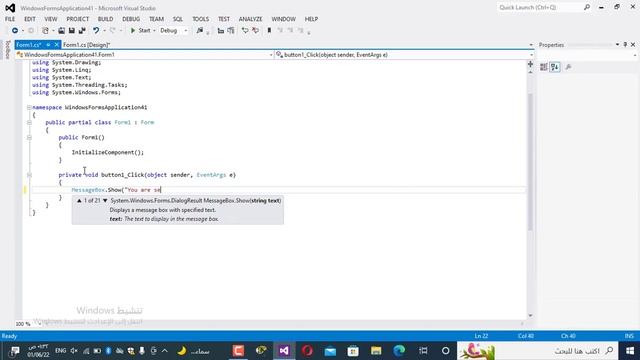Open the TOOLS menu

[x=200, y=19]
